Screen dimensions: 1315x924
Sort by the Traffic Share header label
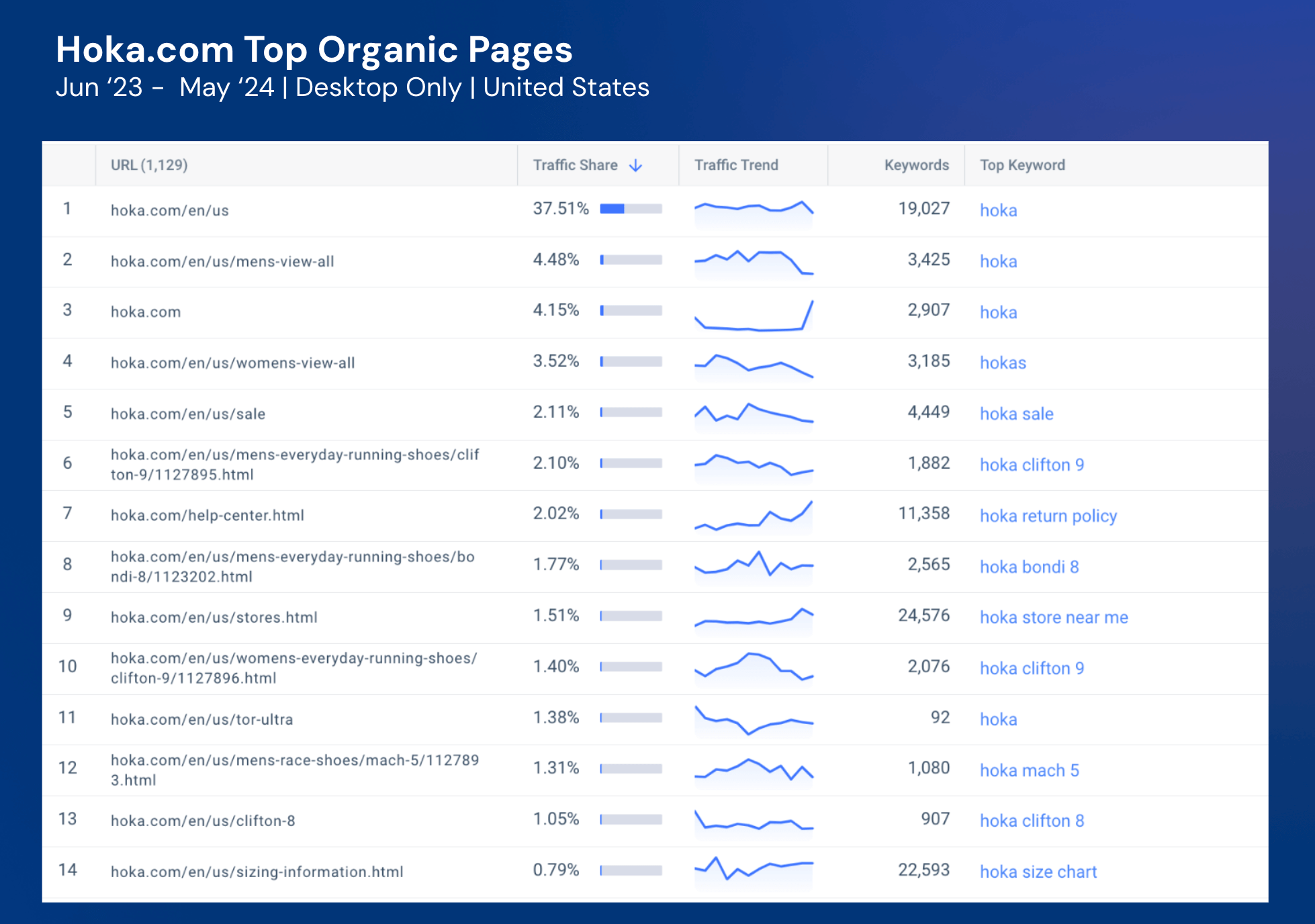[575, 165]
